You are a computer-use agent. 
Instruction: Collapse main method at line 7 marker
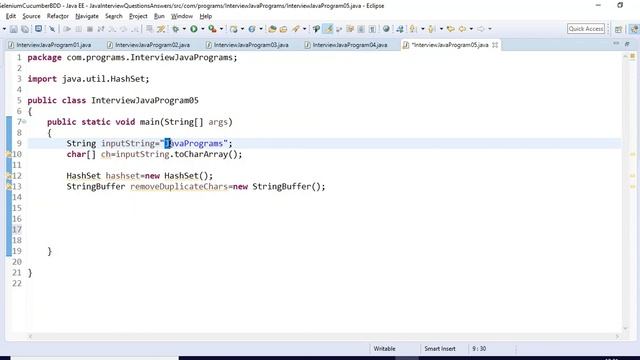[x=24, y=122]
